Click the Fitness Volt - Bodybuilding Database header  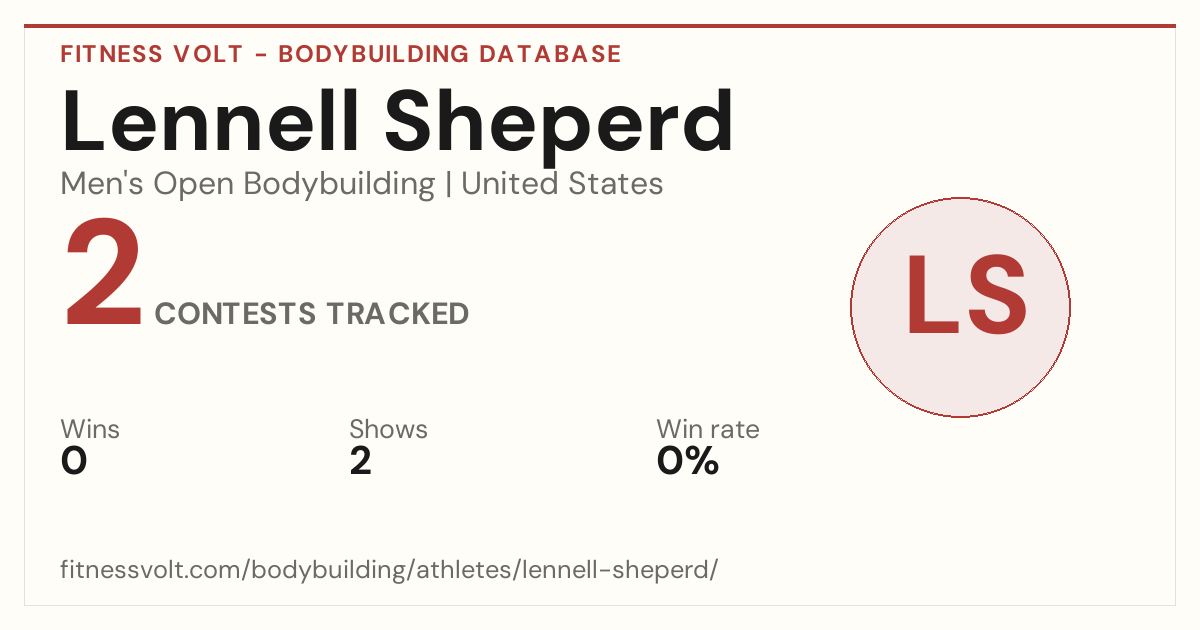tap(341, 54)
